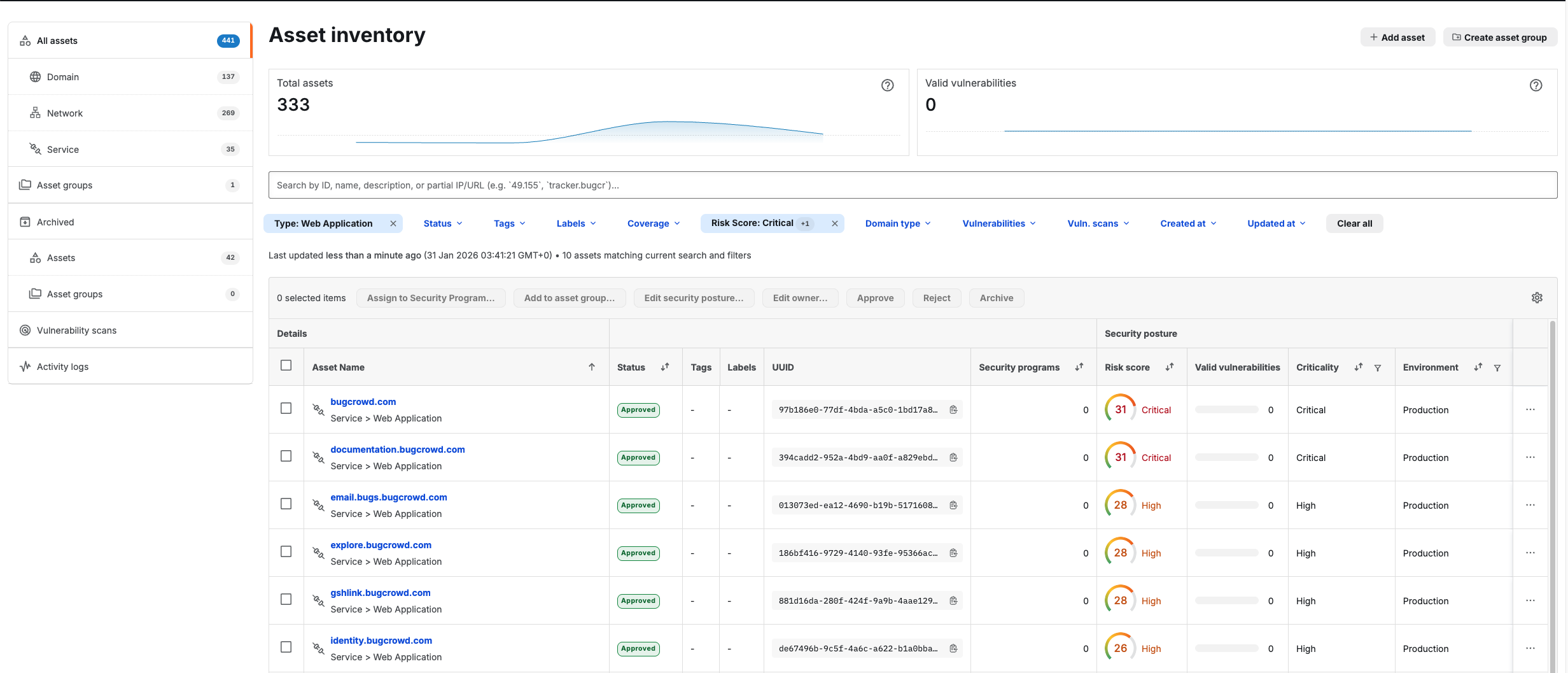Expand the Created at filter
This screenshot has height=673, width=1568.
(1187, 223)
